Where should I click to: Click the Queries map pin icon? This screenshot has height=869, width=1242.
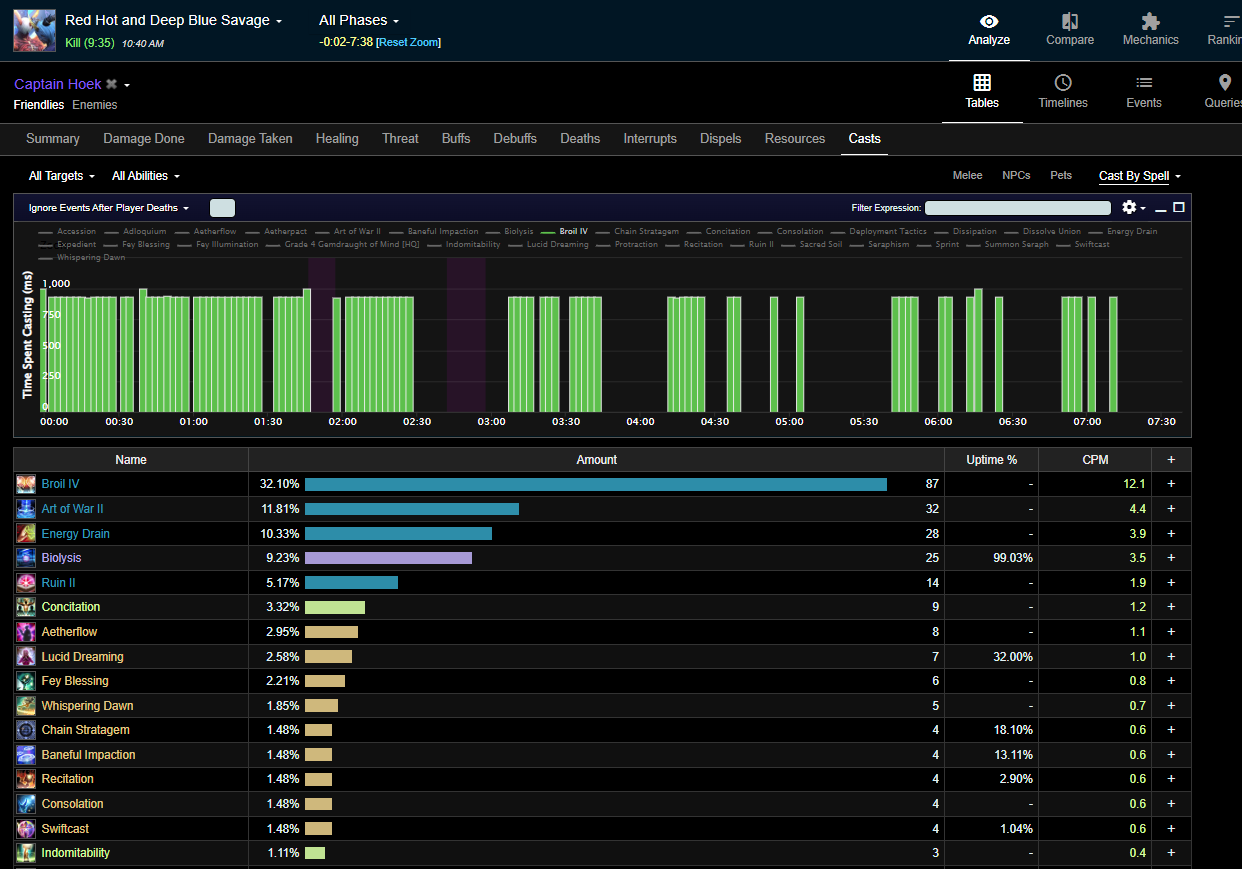1224,83
